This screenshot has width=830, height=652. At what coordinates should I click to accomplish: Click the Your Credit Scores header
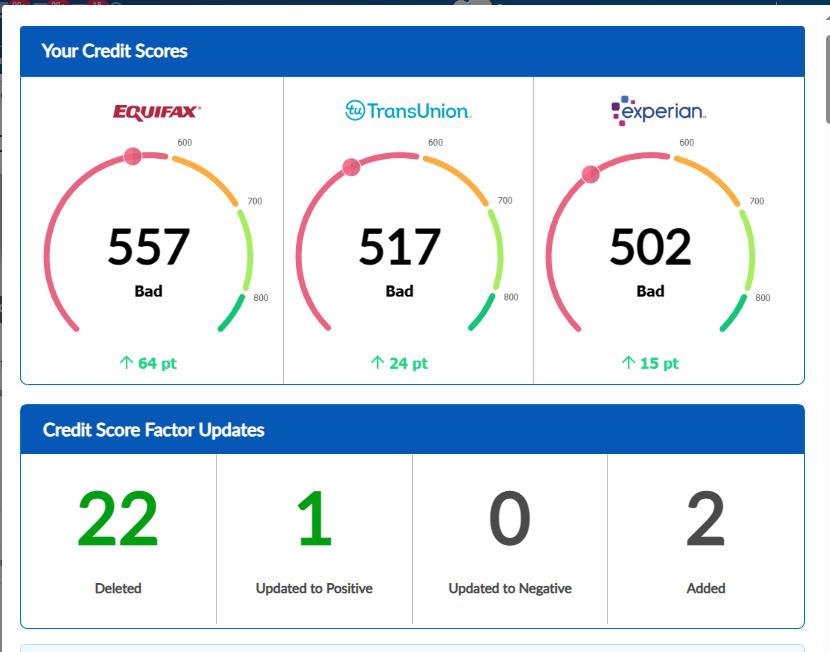[114, 51]
